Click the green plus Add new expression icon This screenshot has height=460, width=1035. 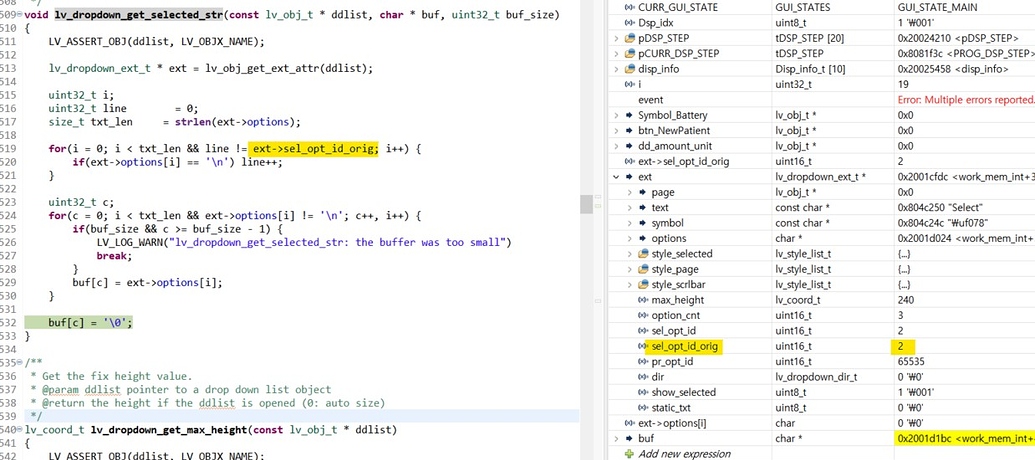[629, 454]
